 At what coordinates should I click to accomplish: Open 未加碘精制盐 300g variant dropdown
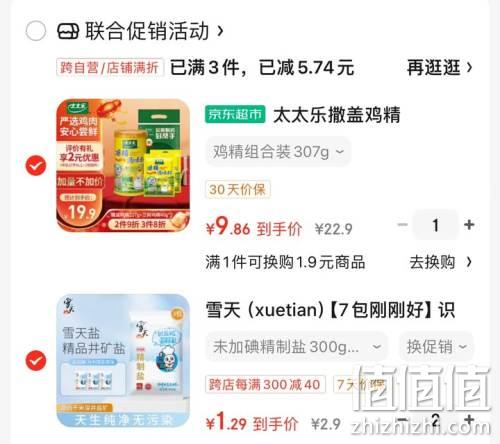click(x=297, y=347)
